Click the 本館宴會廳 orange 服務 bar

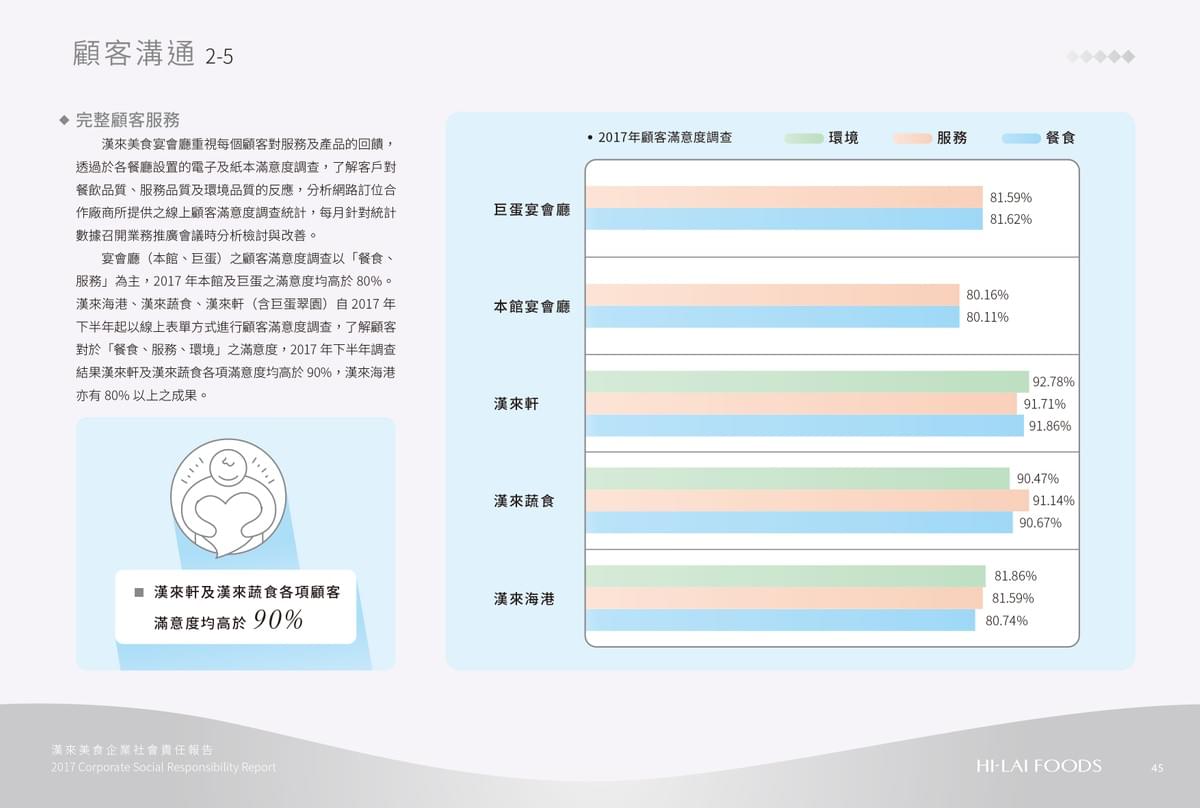pyautogui.click(x=772, y=295)
